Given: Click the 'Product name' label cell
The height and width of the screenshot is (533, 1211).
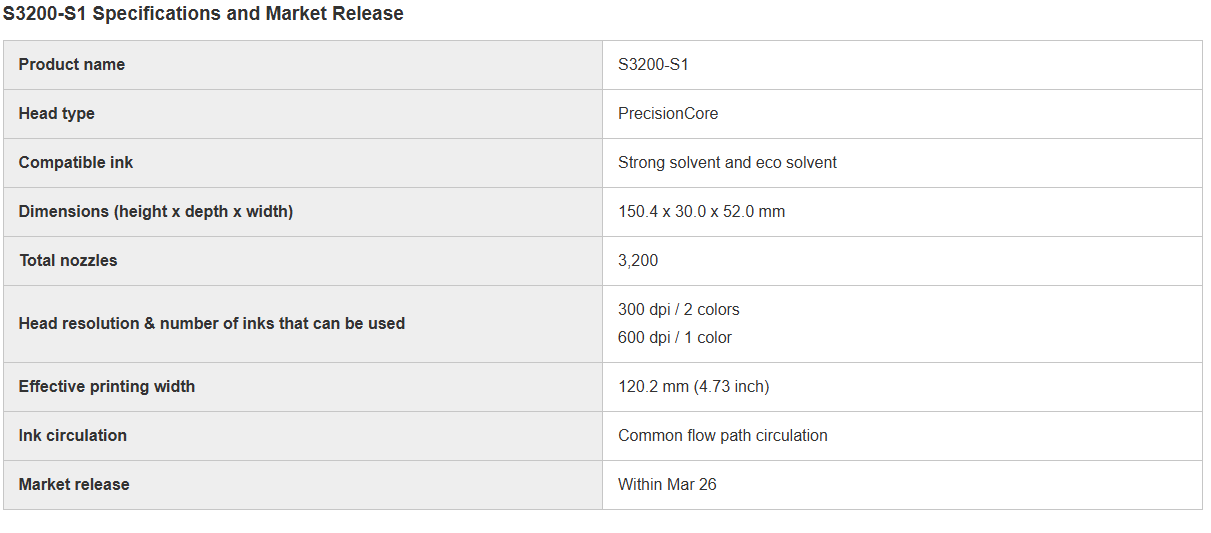Looking at the screenshot, I should [72, 65].
